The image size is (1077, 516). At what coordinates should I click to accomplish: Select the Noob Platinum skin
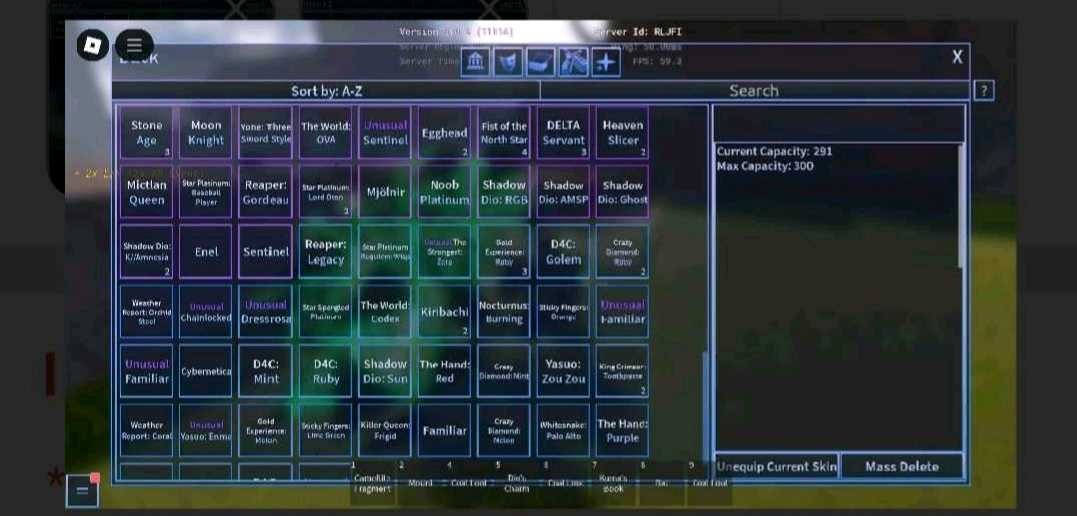click(444, 192)
